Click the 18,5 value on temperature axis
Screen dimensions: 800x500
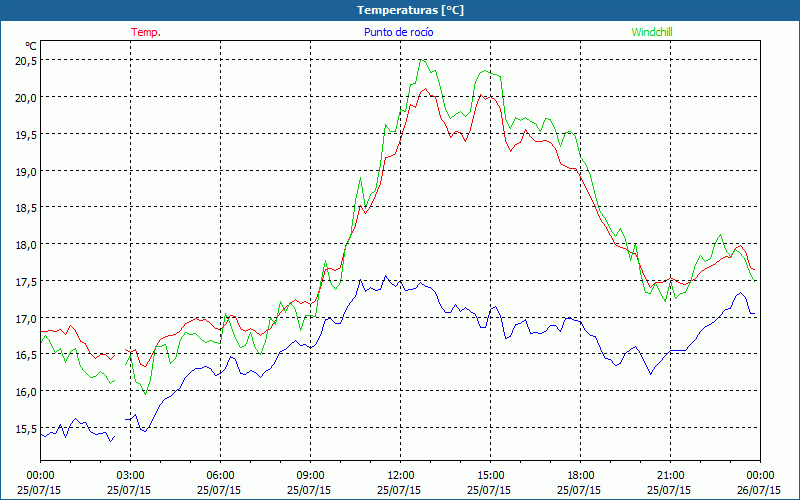pos(27,208)
